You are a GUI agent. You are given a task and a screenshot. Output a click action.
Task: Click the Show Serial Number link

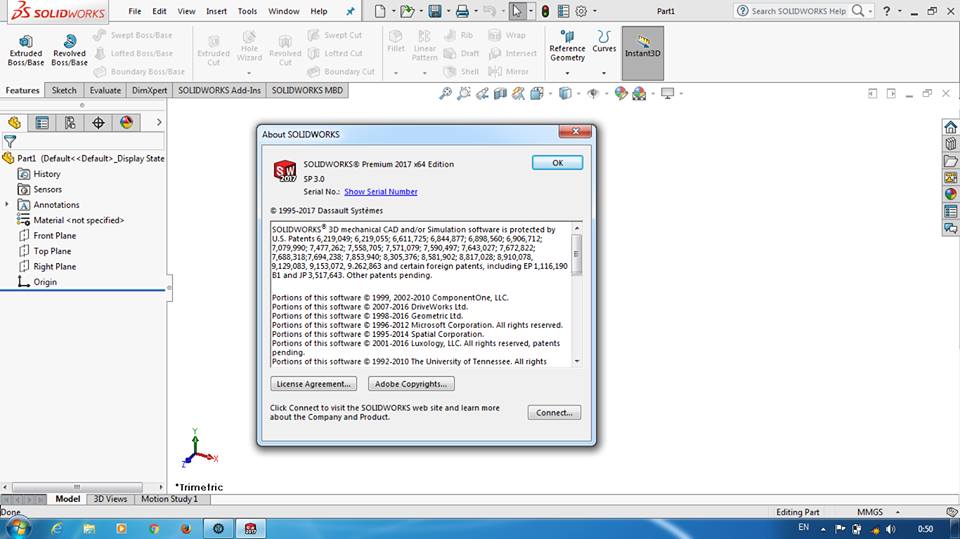[x=381, y=192]
